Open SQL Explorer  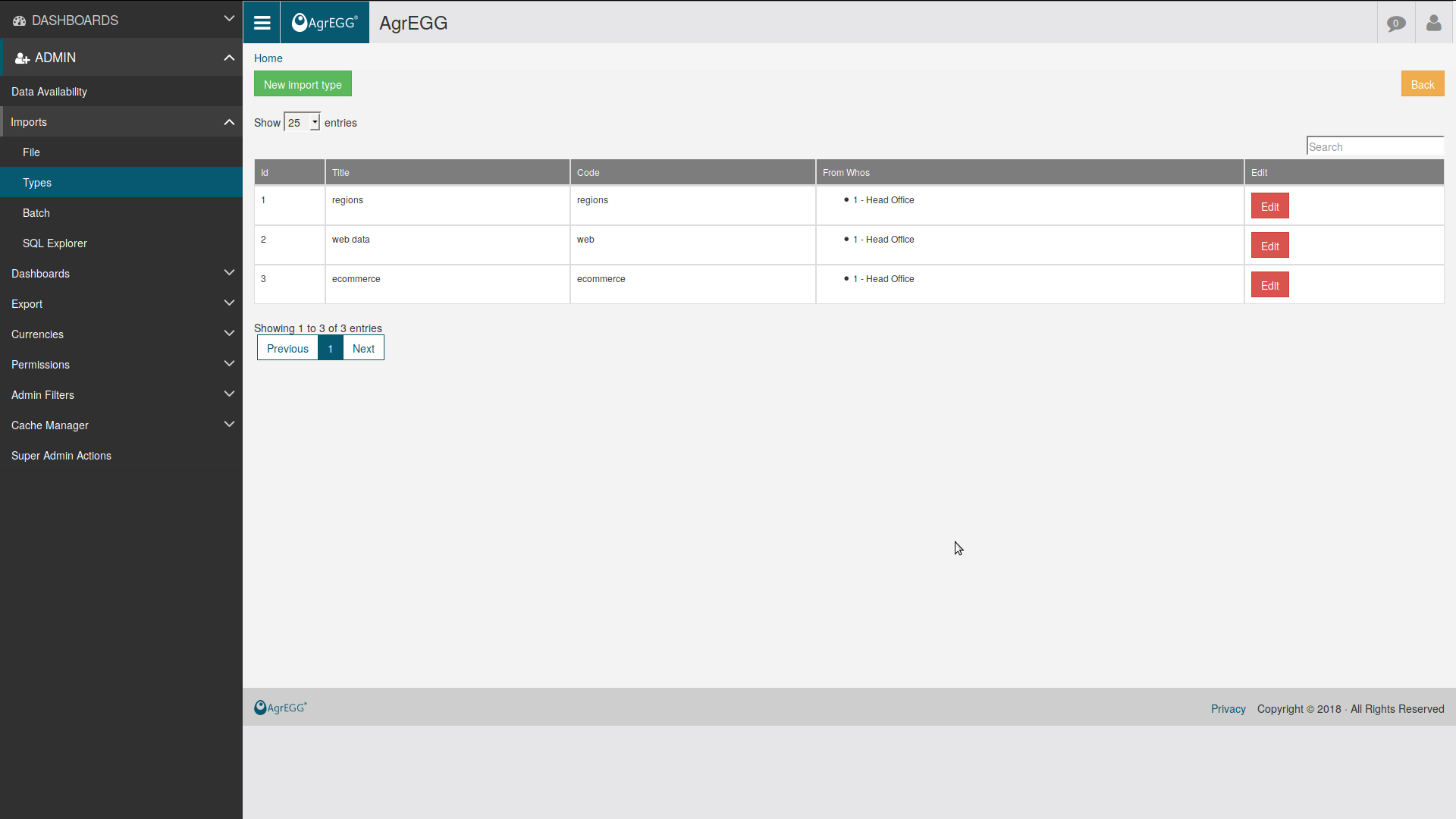pyautogui.click(x=121, y=243)
